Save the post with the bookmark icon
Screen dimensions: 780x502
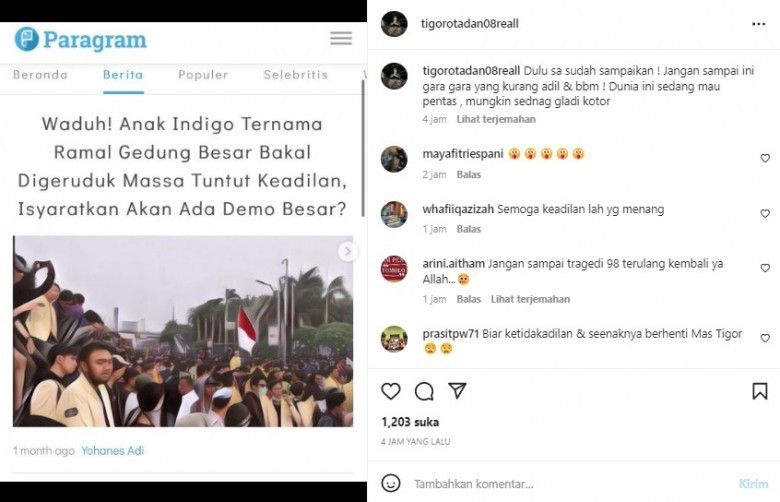click(x=760, y=391)
